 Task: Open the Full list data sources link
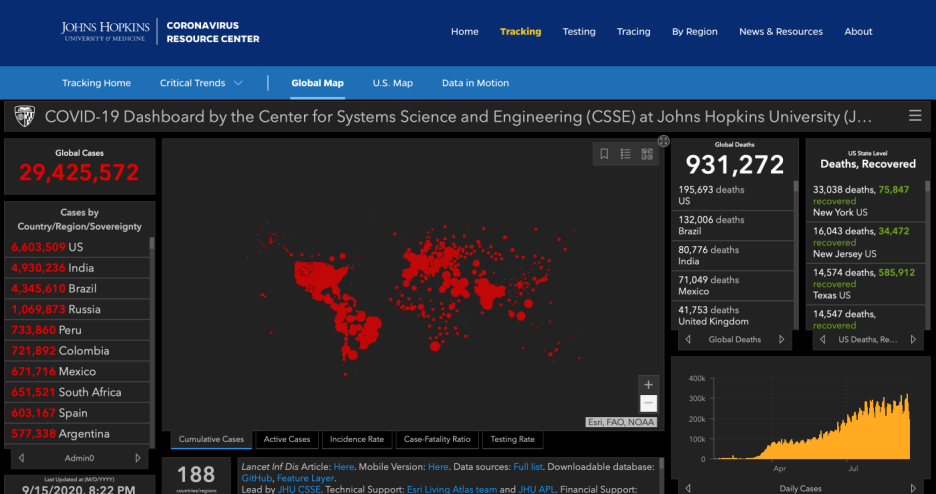tap(530, 467)
